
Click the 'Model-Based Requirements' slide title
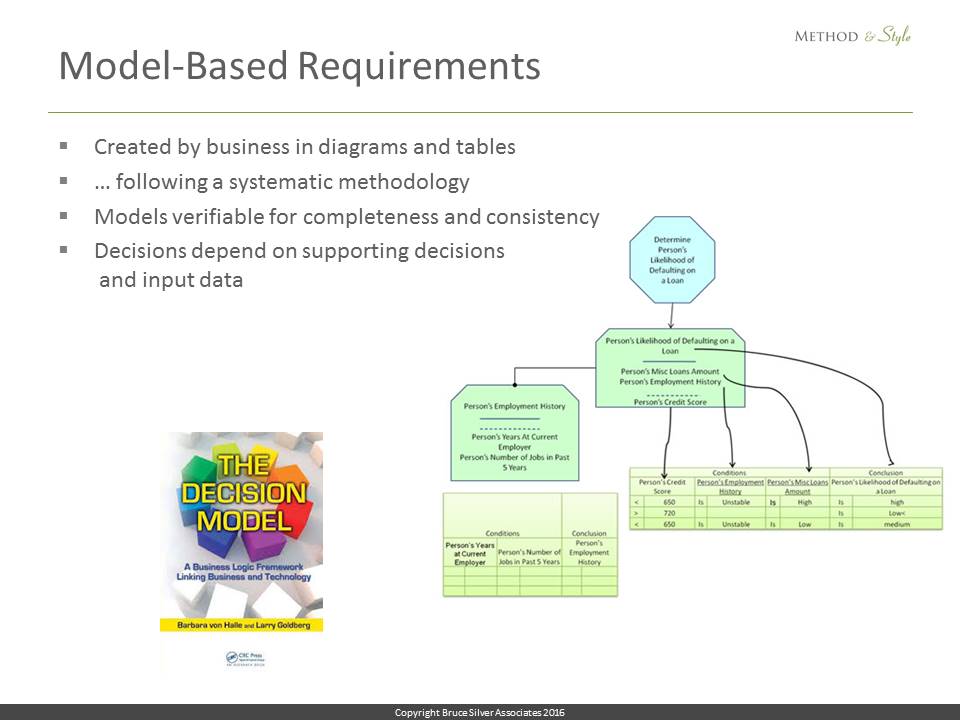pyautogui.click(x=299, y=66)
